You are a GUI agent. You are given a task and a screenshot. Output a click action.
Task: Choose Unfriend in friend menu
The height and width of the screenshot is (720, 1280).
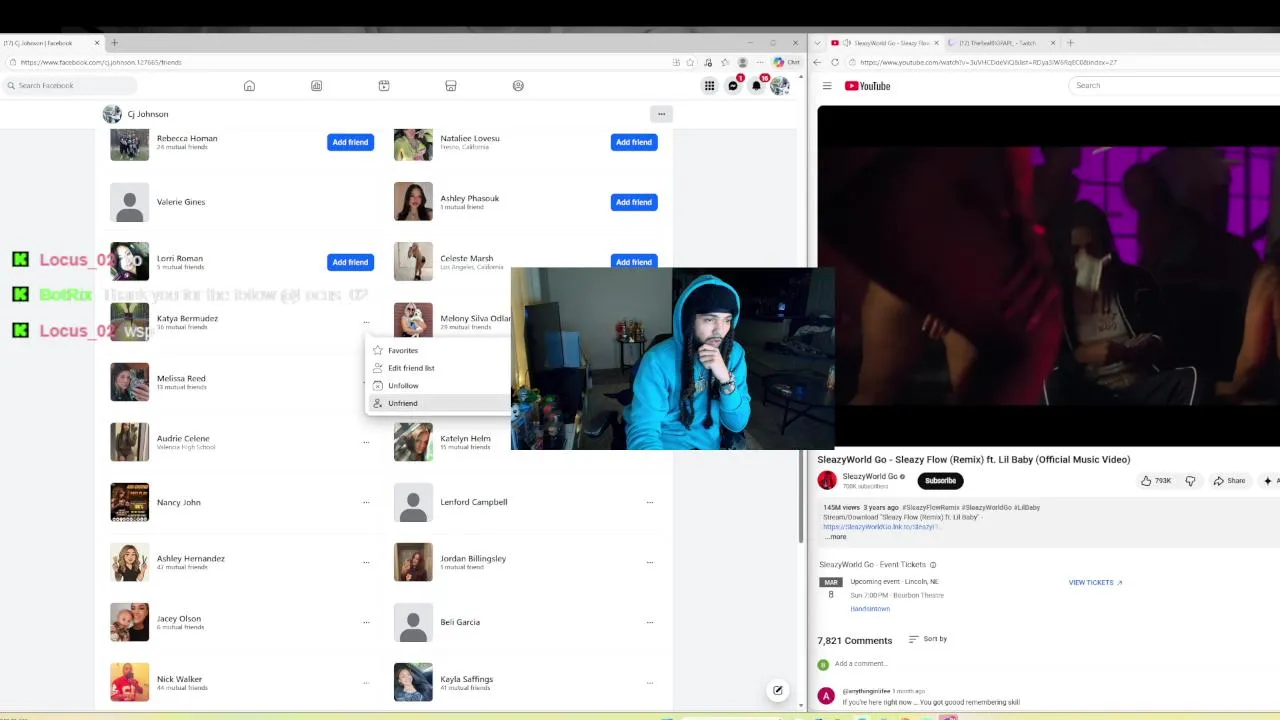pos(438,403)
